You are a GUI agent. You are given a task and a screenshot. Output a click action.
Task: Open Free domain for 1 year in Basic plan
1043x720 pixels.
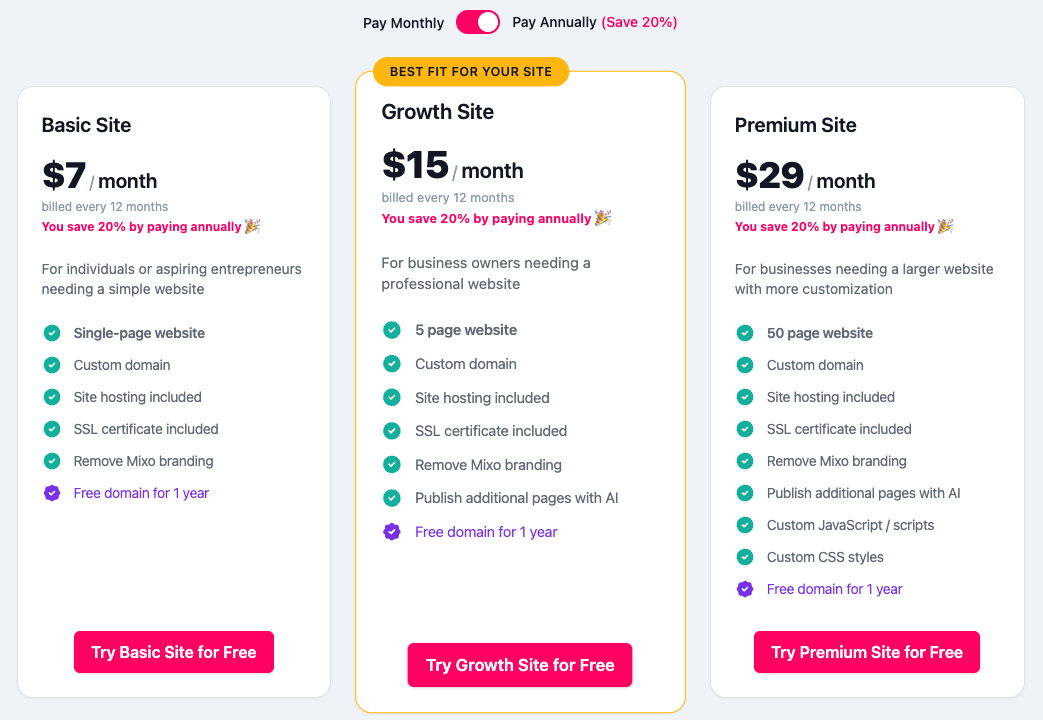[141, 493]
